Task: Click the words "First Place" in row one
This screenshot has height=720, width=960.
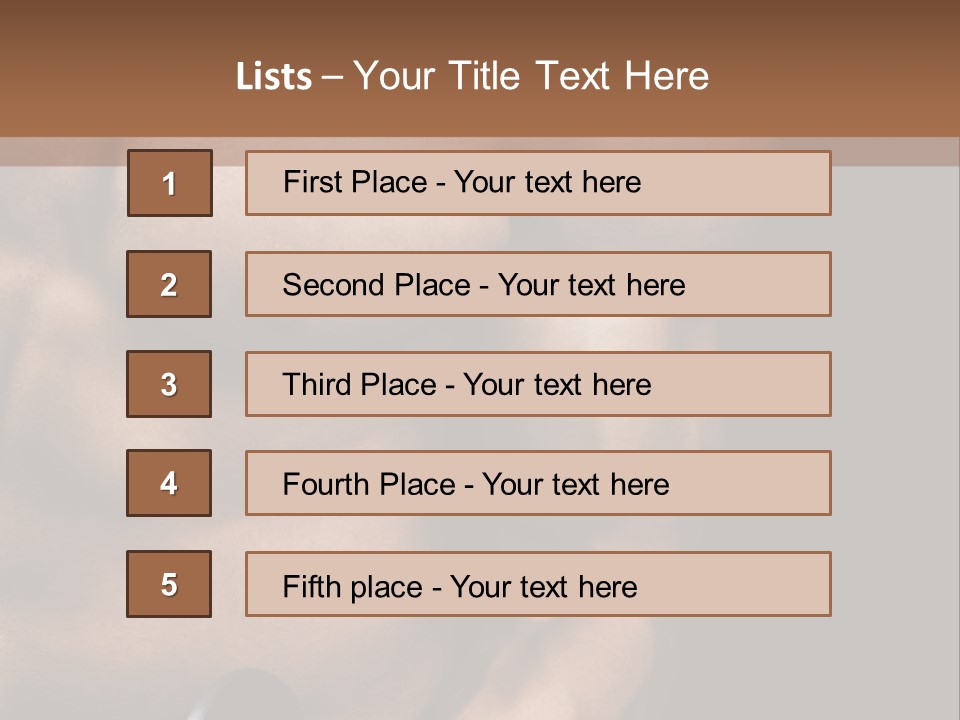Action: pos(356,182)
